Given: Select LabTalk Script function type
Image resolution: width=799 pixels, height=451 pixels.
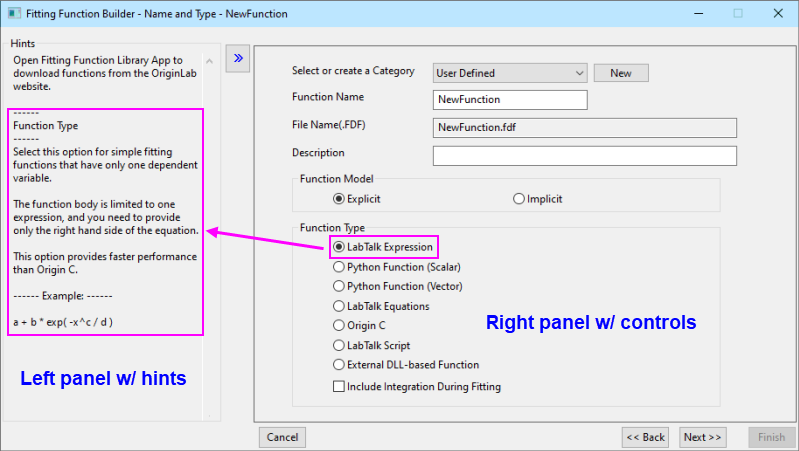Looking at the screenshot, I should pos(339,345).
